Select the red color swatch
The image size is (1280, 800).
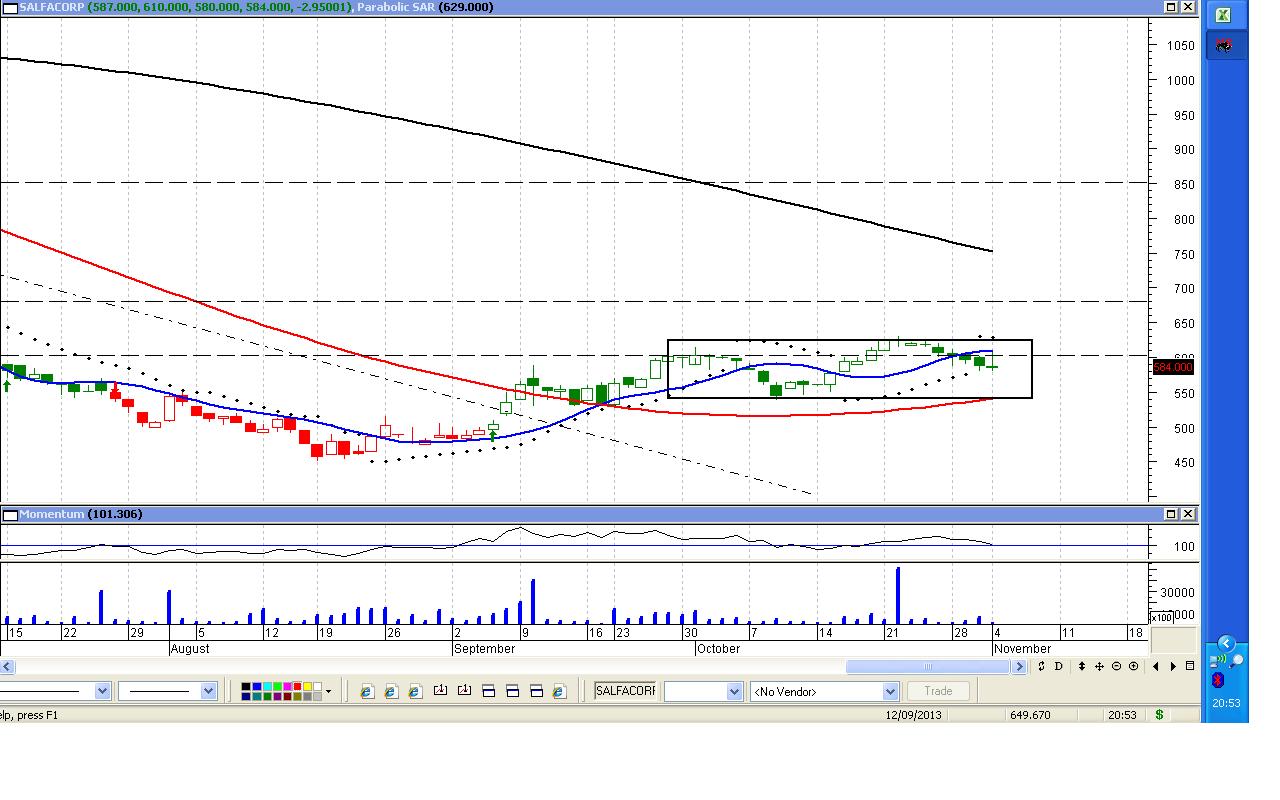pos(297,687)
